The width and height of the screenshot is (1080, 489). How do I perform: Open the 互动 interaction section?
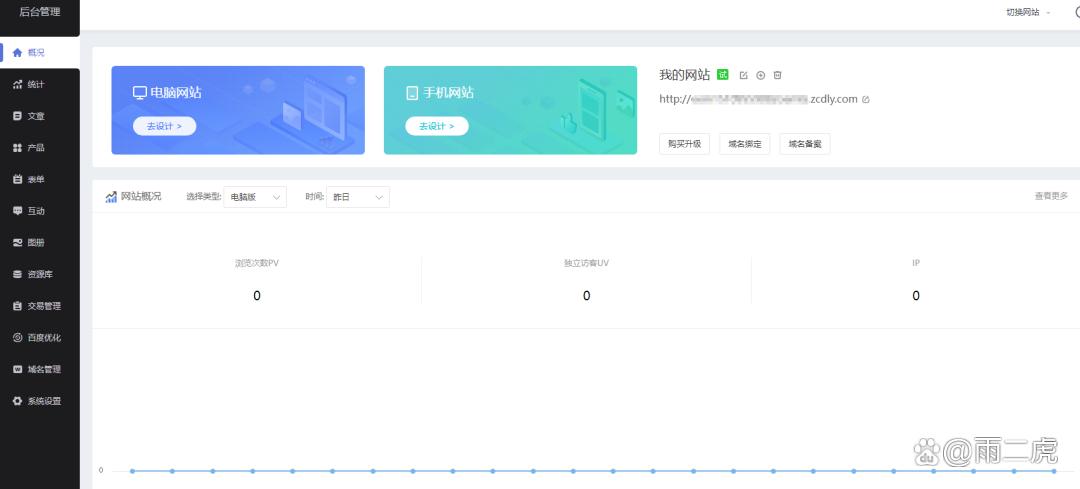pos(39,211)
